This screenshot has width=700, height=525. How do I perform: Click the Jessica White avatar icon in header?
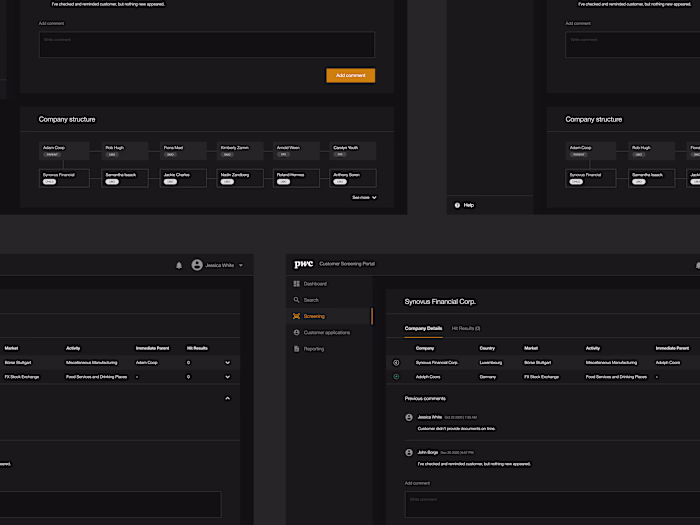[x=197, y=265]
